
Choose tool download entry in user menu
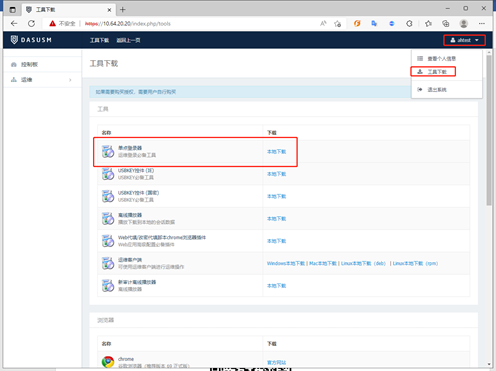coord(433,71)
